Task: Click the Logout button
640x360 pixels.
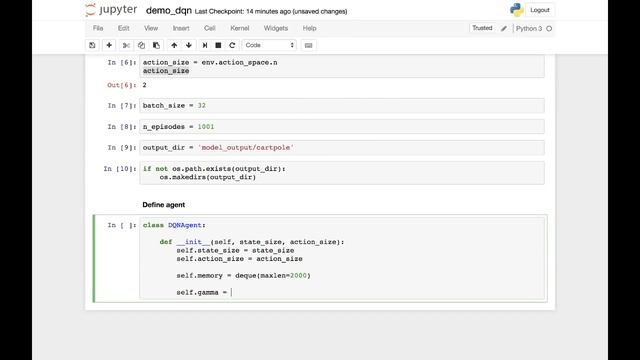Action: tap(540, 10)
